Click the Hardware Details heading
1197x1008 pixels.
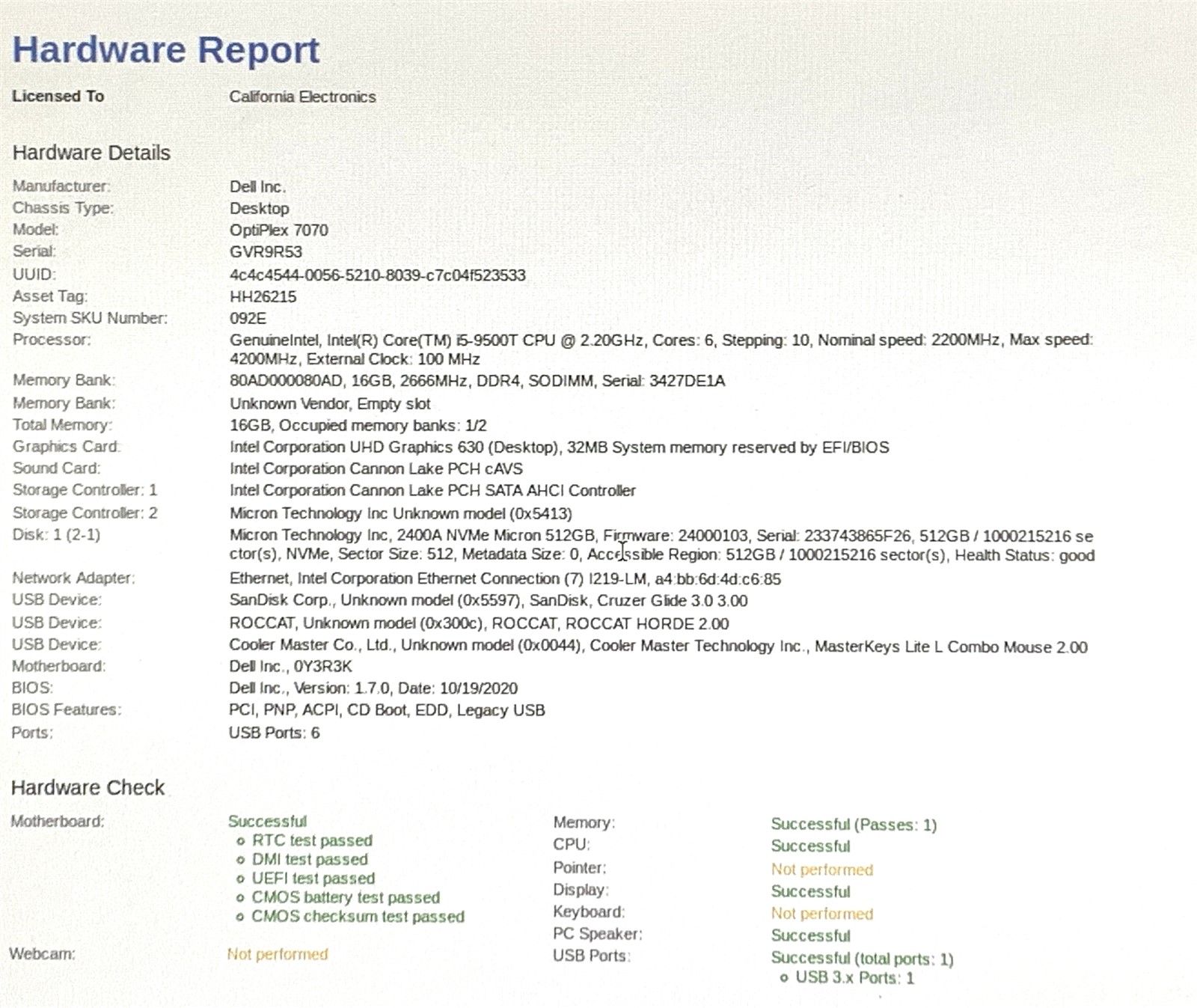tap(91, 153)
